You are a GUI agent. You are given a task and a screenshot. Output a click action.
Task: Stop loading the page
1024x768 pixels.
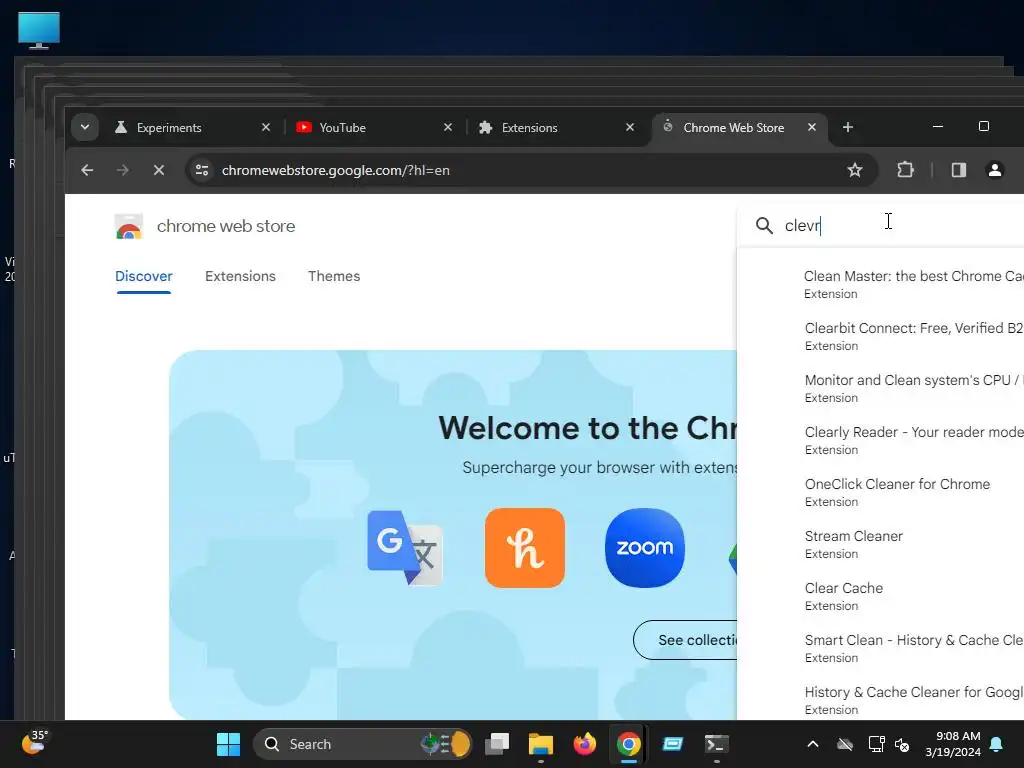tap(159, 170)
